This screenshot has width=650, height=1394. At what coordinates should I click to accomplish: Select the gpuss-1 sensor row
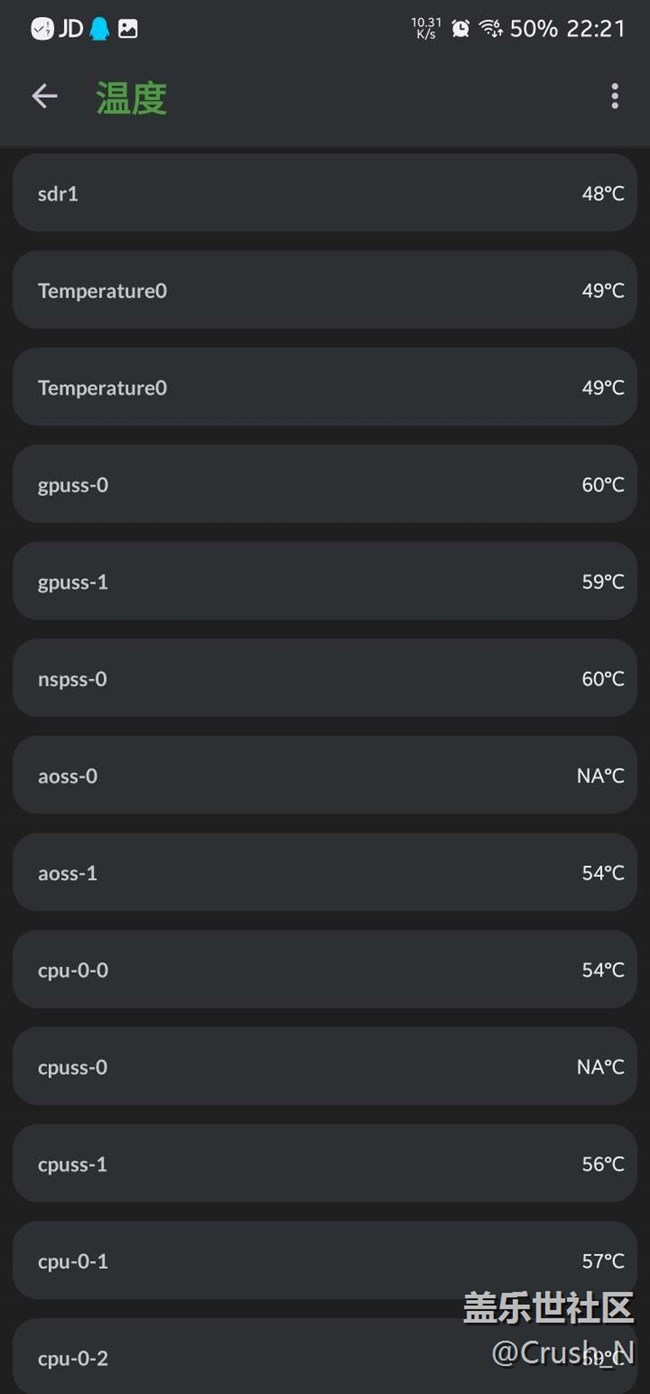(x=324, y=581)
